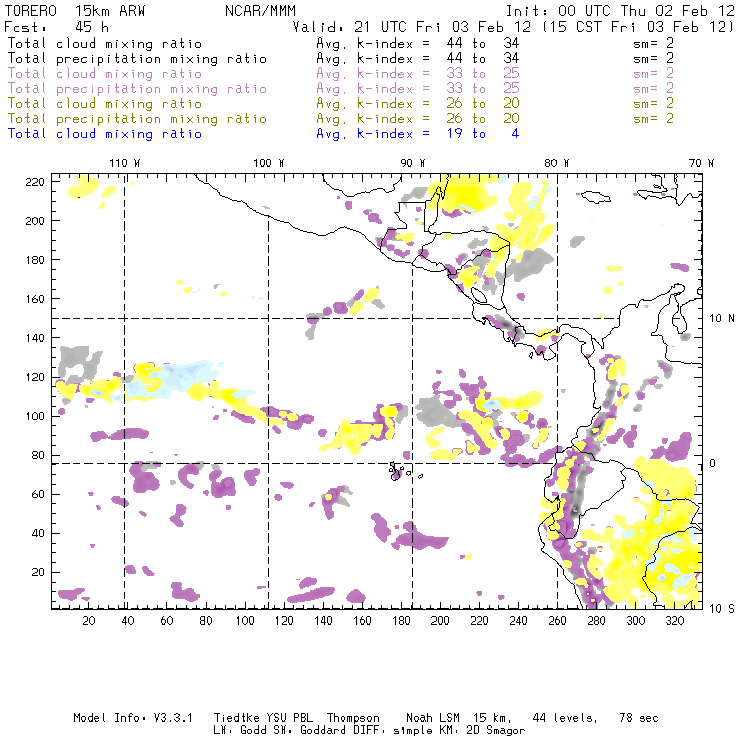Select the "10 S" latitude label

tap(722, 609)
